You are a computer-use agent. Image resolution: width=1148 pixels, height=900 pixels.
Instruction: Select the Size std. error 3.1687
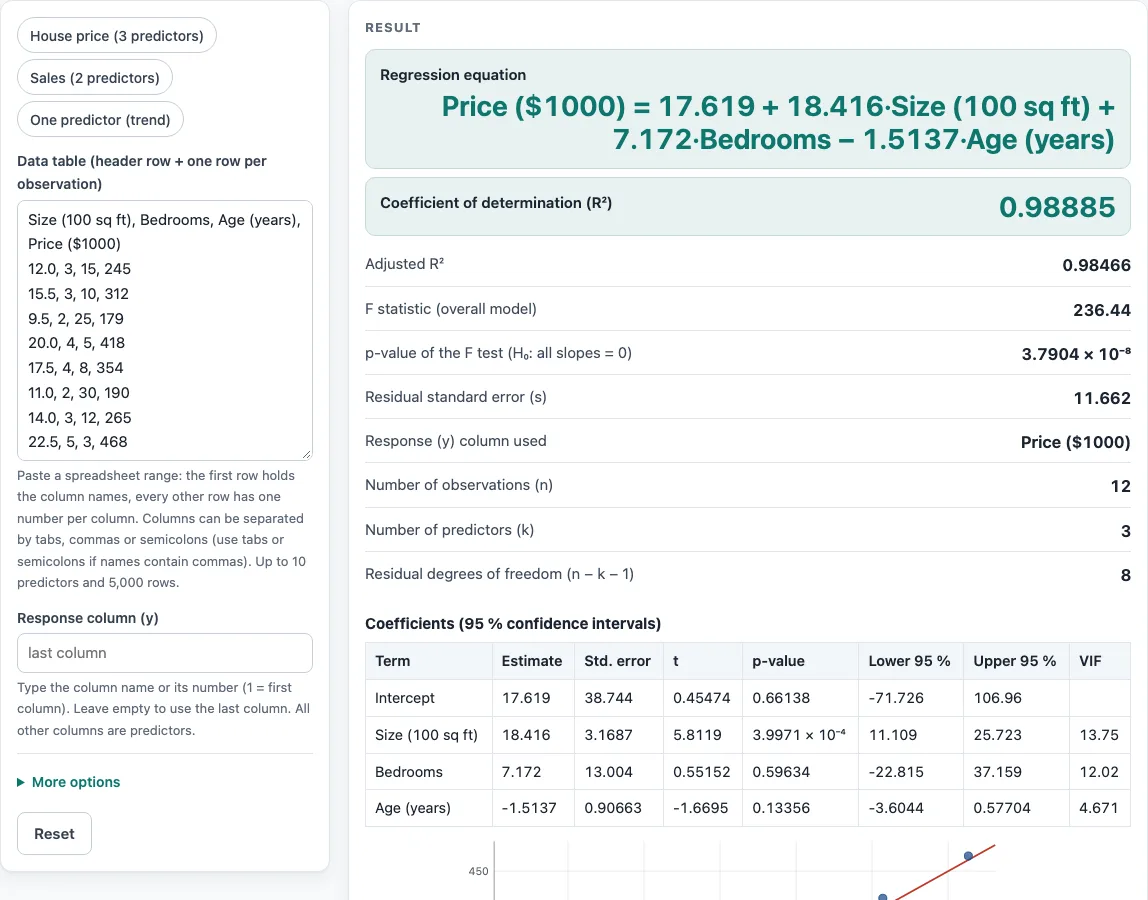pos(608,734)
